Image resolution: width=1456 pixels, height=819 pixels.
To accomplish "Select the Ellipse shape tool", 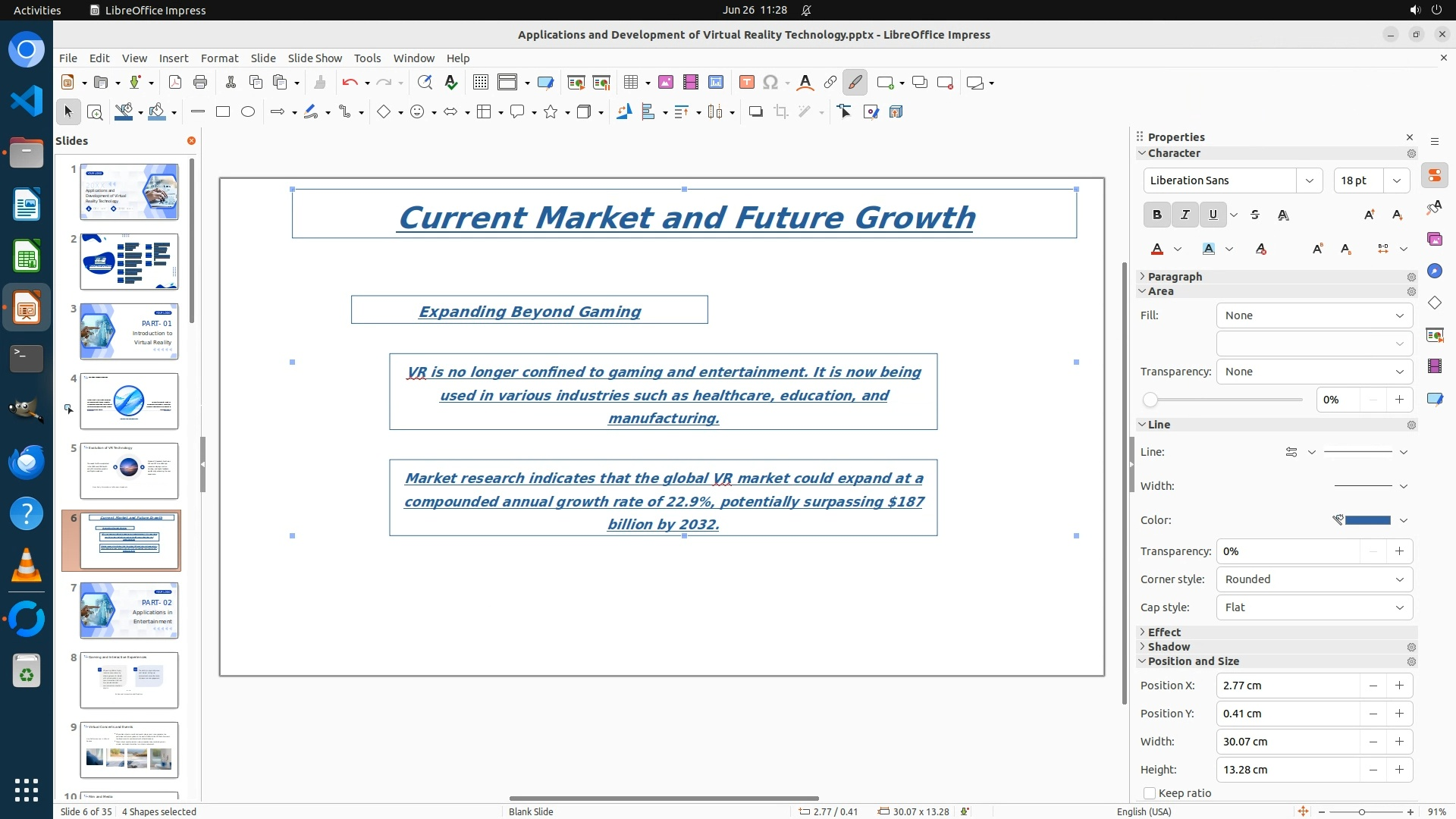I will click(248, 112).
